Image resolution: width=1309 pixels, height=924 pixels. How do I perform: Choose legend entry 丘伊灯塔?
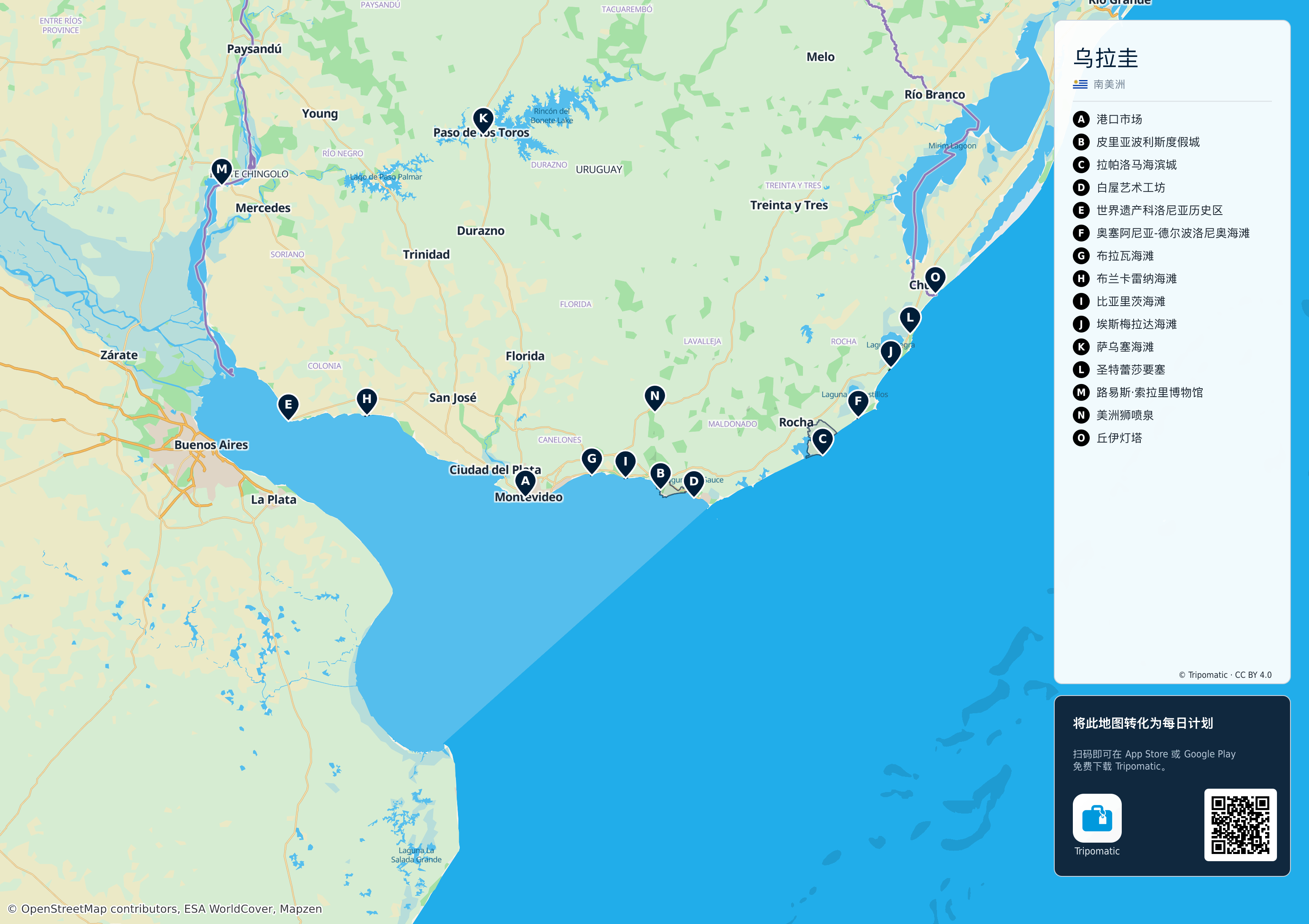pyautogui.click(x=1118, y=438)
